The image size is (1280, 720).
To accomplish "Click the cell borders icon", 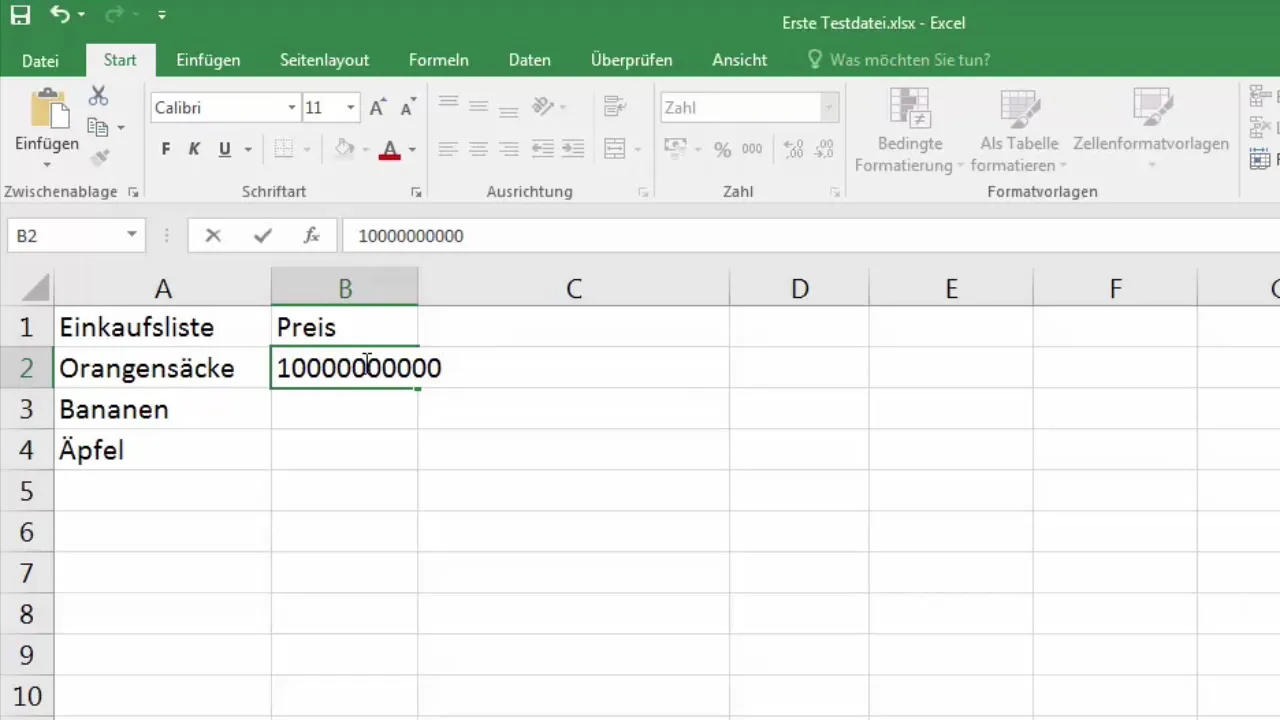I will tap(284, 149).
